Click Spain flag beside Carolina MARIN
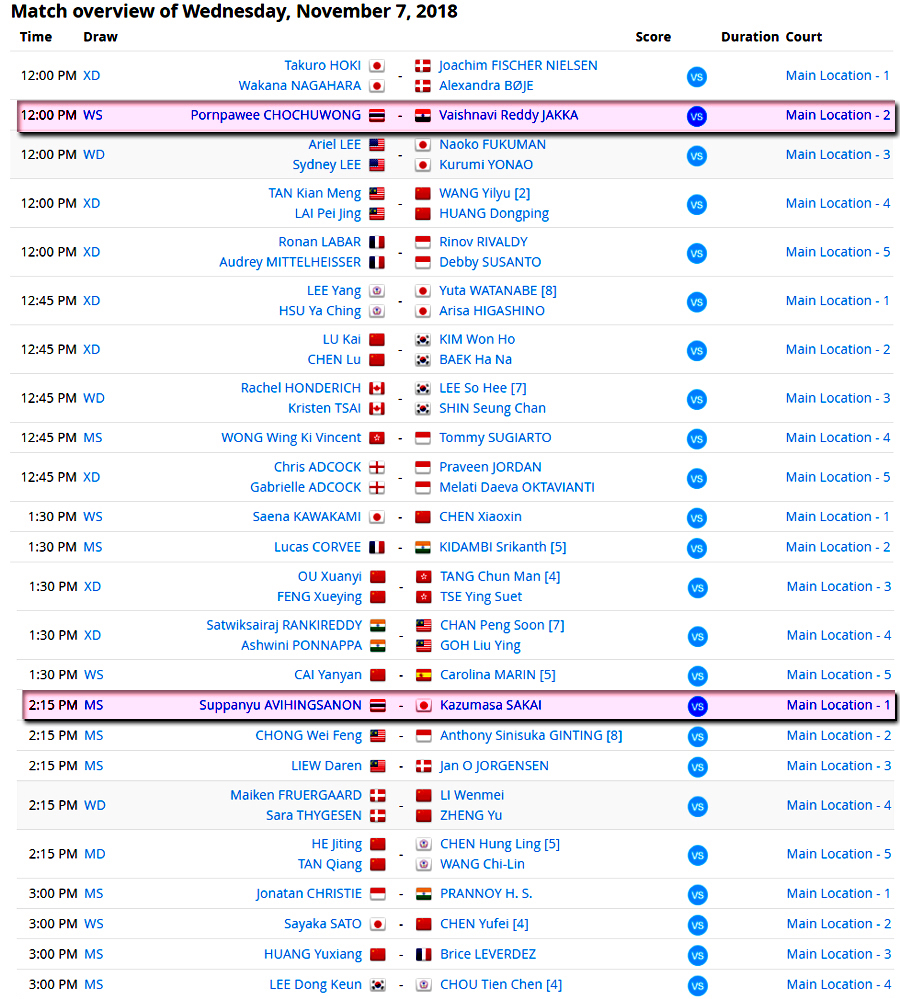 (423, 676)
